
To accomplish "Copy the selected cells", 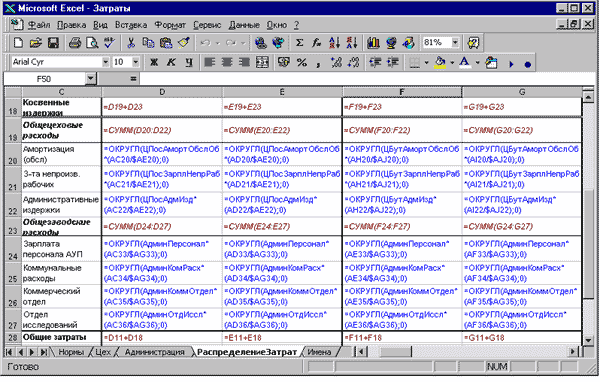I will [x=148, y=42].
